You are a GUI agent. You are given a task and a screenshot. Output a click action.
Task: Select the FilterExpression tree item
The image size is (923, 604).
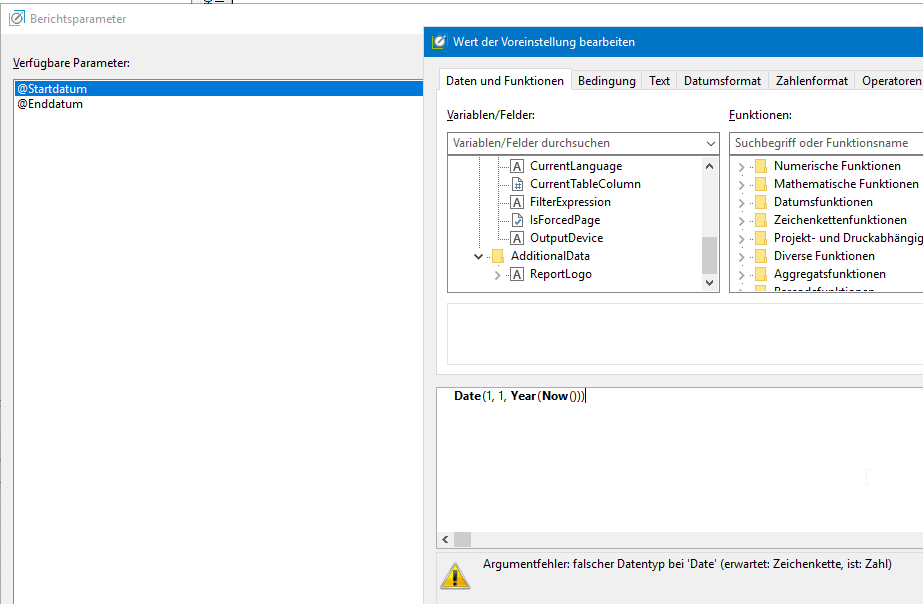[x=570, y=202]
